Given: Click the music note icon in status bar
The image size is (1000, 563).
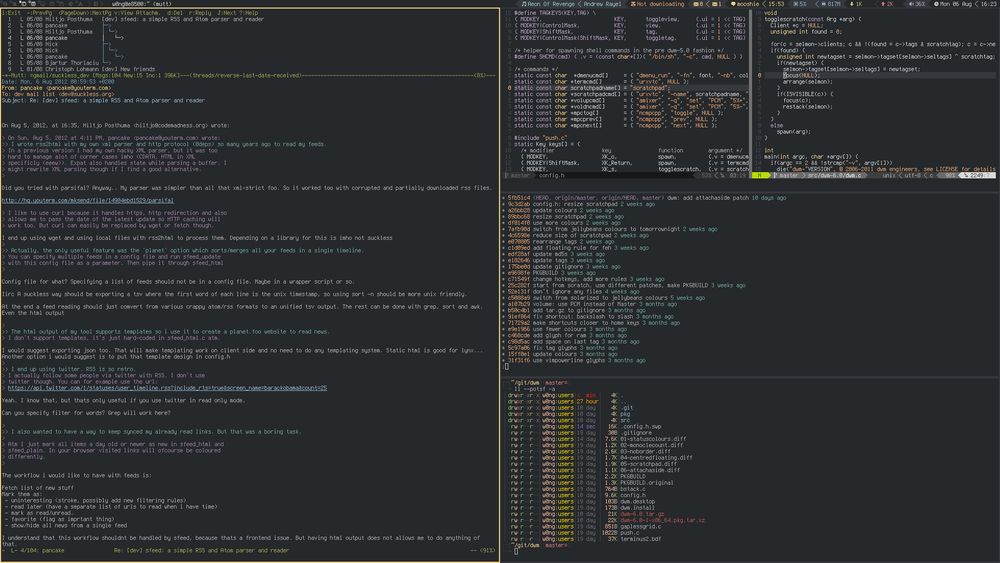Looking at the screenshot, I should (x=524, y=4).
